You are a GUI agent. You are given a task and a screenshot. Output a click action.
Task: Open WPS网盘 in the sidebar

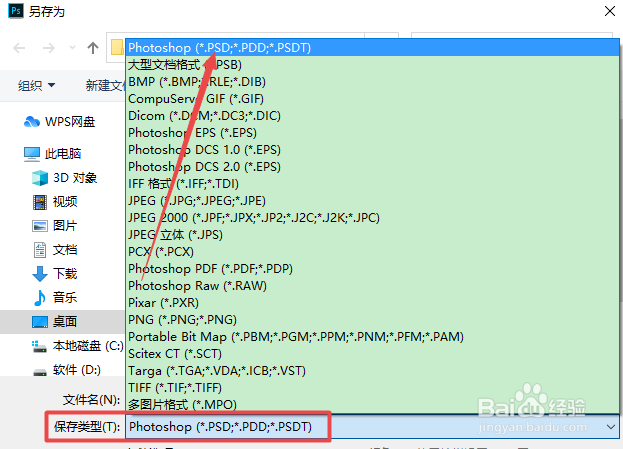click(60, 121)
